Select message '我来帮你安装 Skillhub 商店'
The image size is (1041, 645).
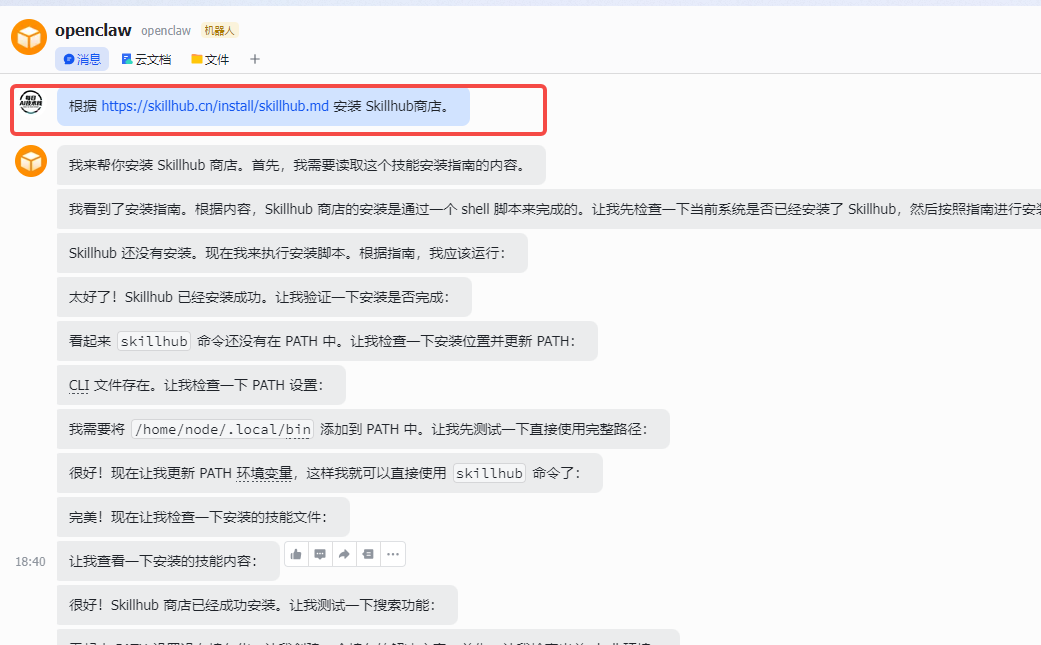pyautogui.click(x=301, y=165)
